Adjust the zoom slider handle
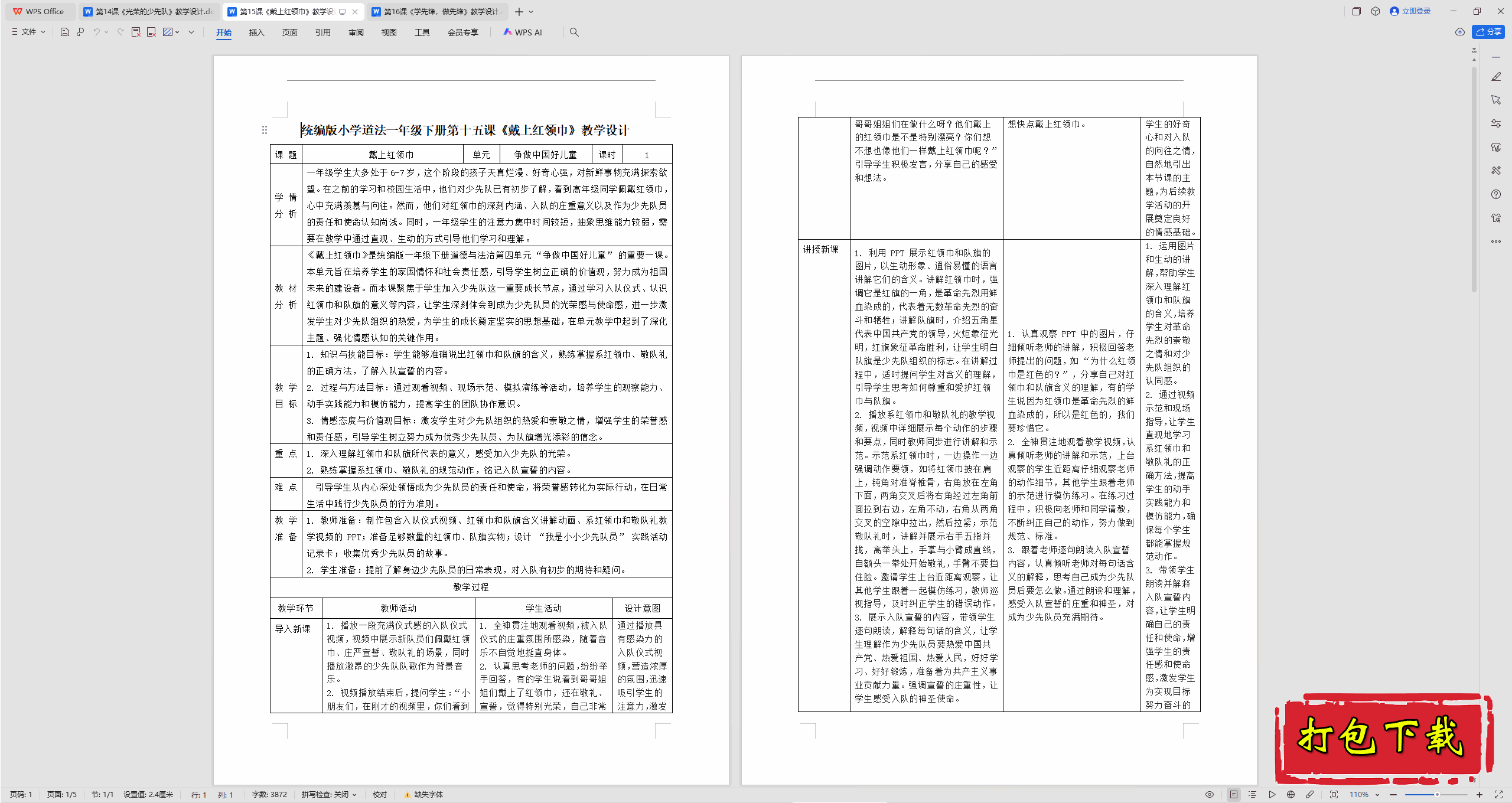1512x803 pixels. click(1437, 795)
